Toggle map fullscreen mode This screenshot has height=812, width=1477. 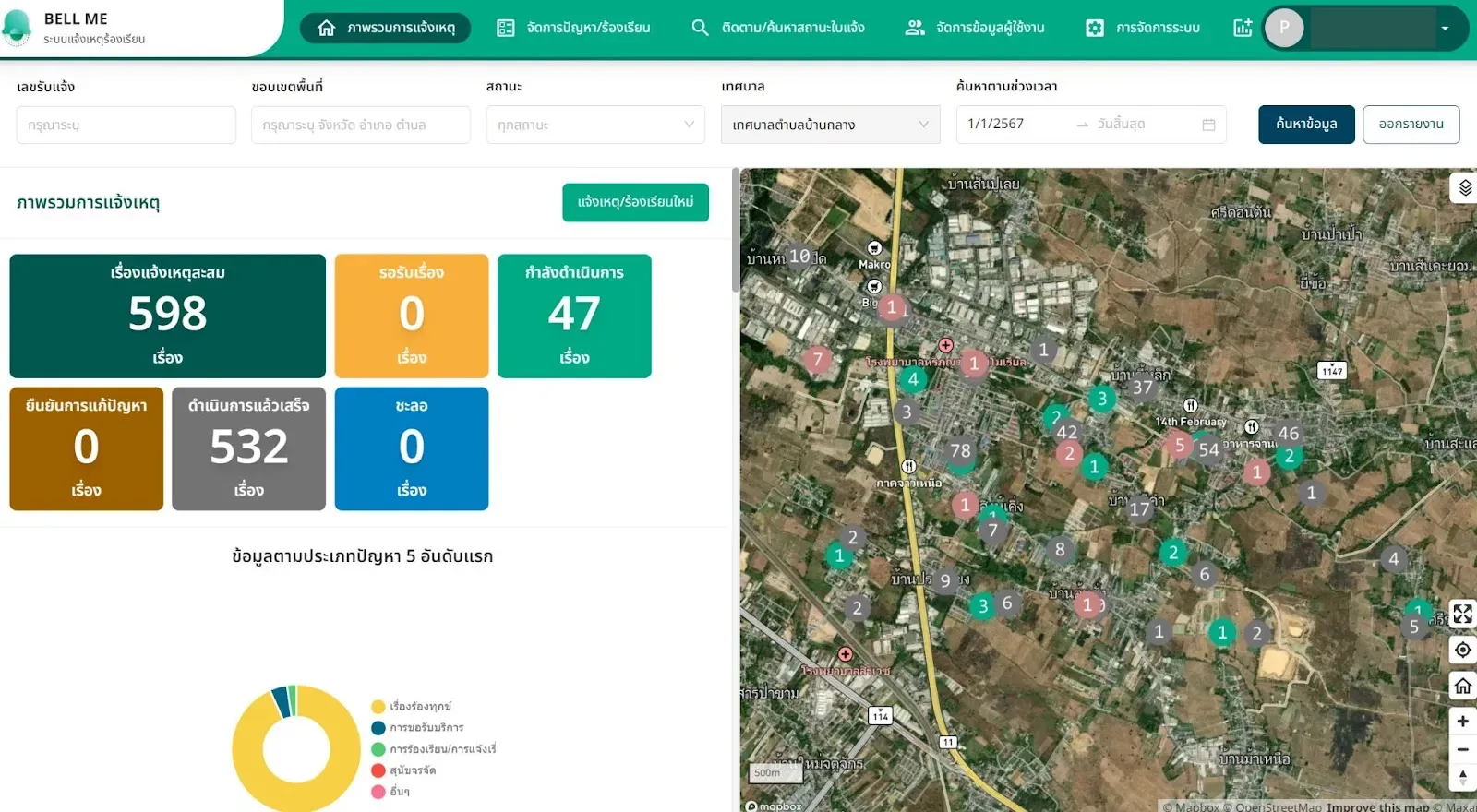[1463, 614]
